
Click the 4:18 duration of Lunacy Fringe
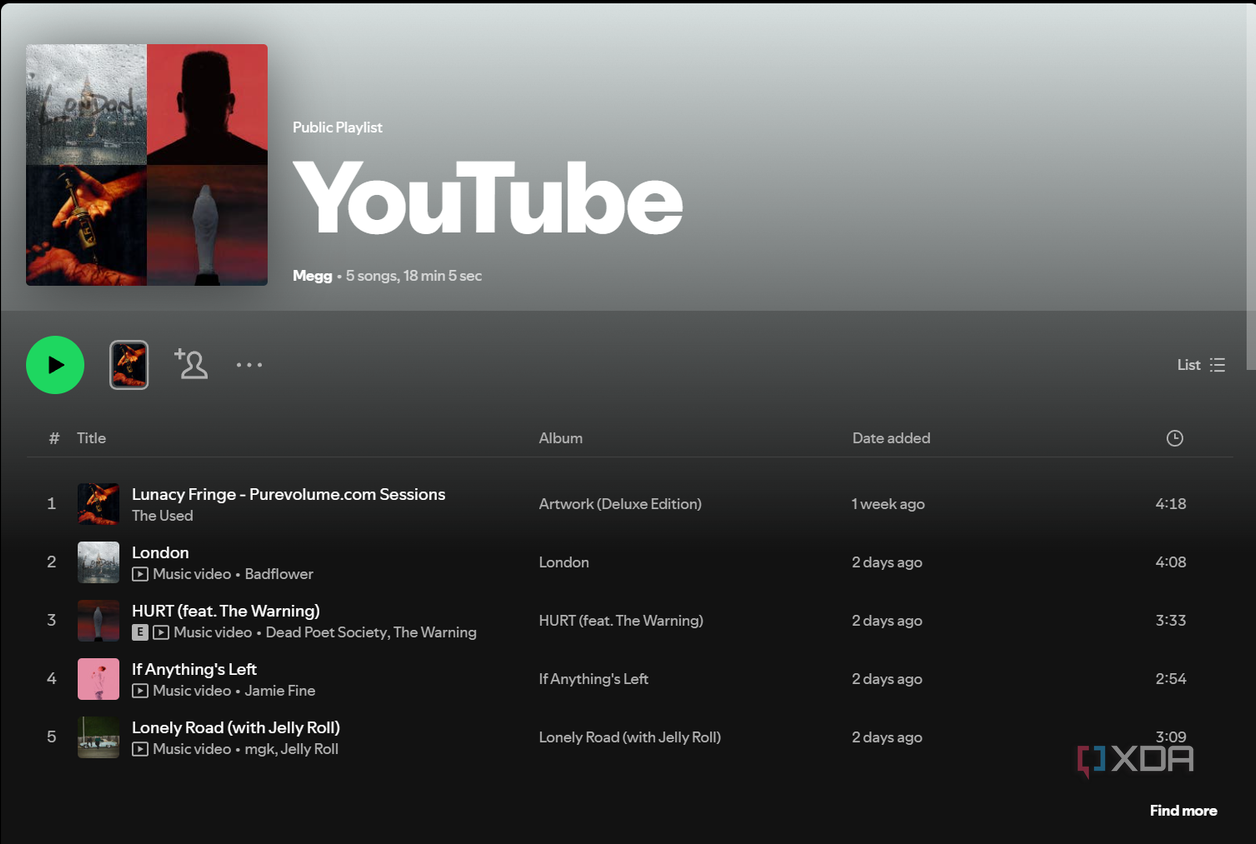coord(1171,504)
